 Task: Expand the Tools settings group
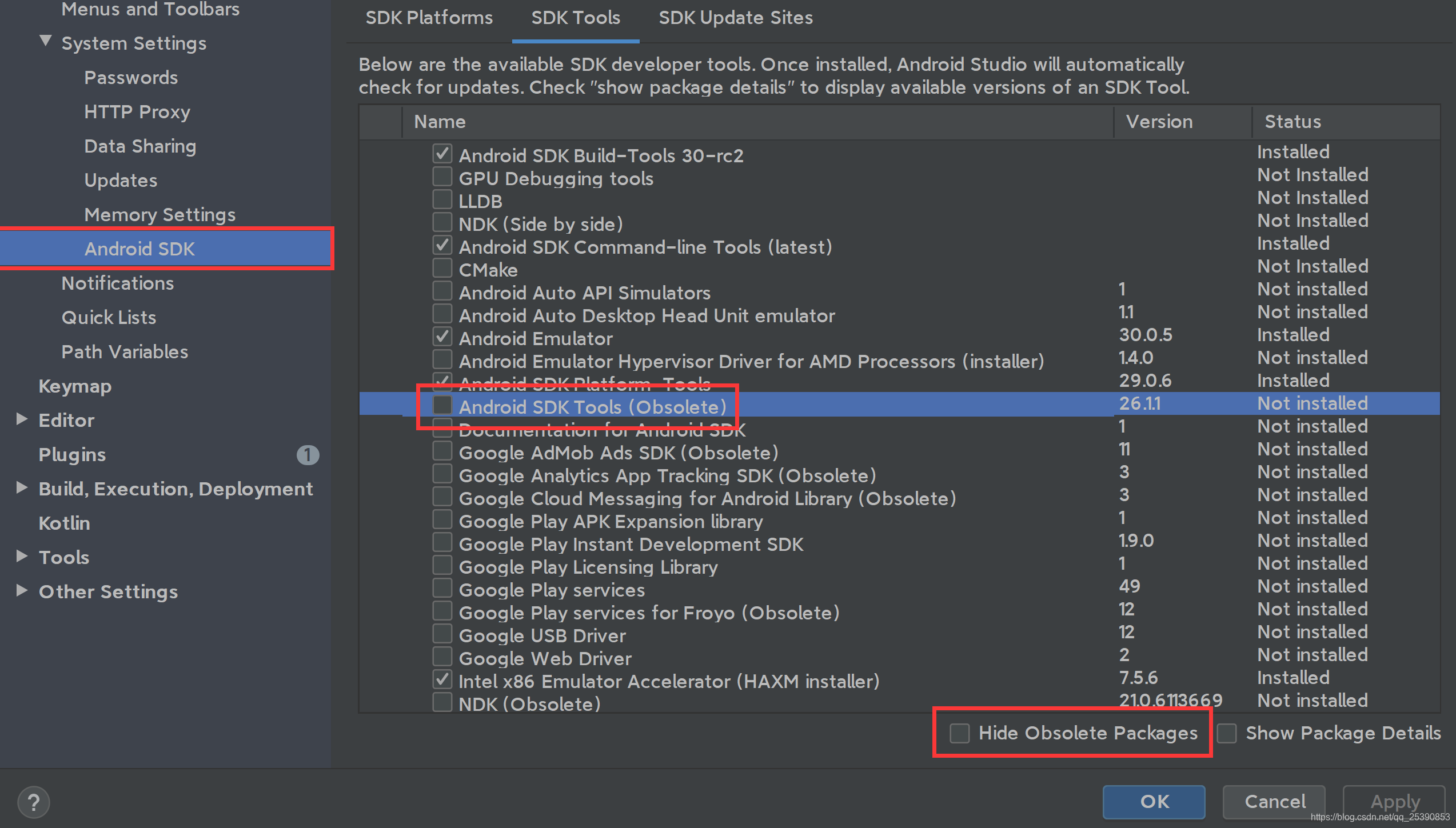22,556
